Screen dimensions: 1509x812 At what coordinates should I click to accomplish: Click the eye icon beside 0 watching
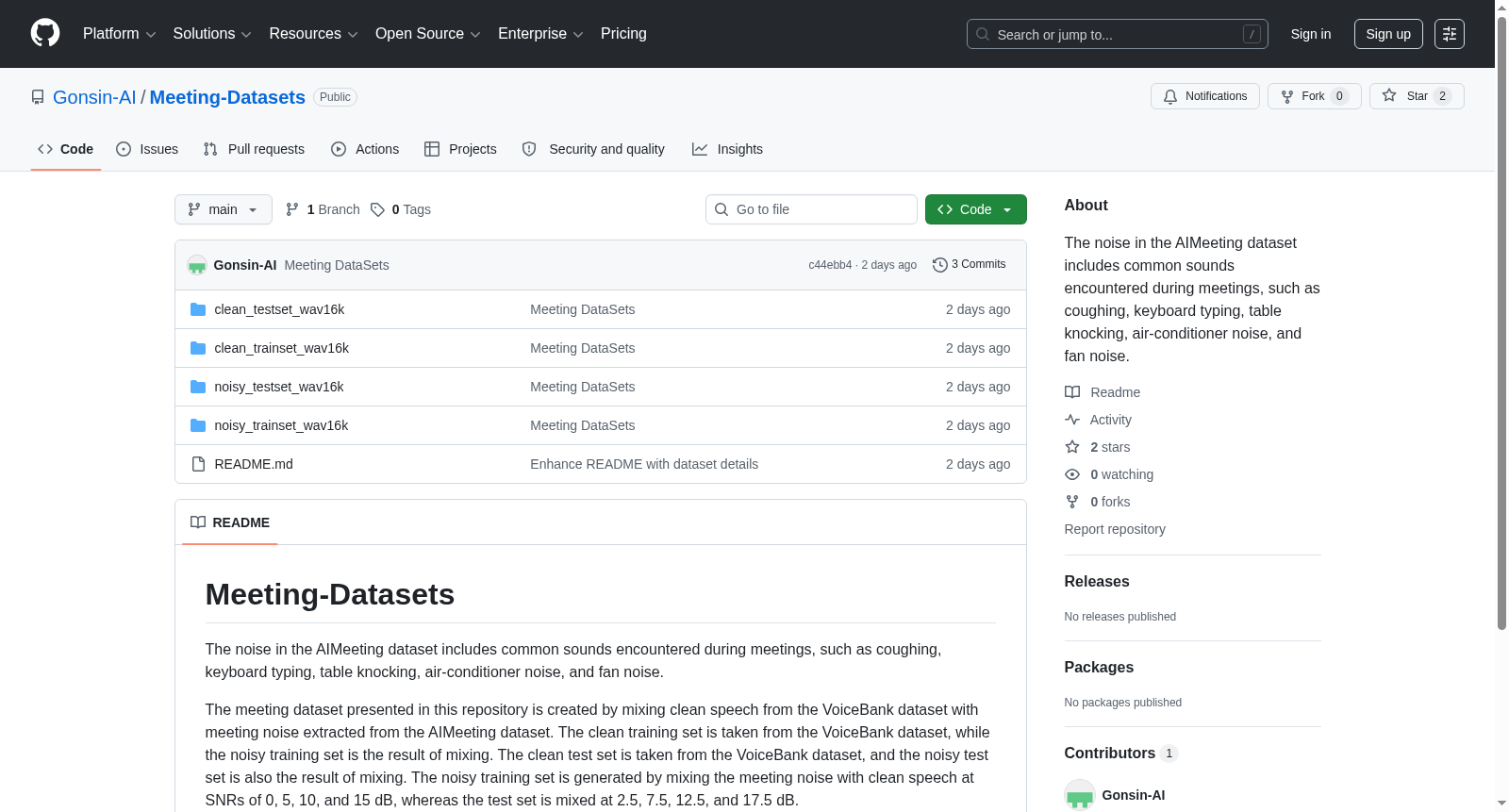pyautogui.click(x=1072, y=474)
